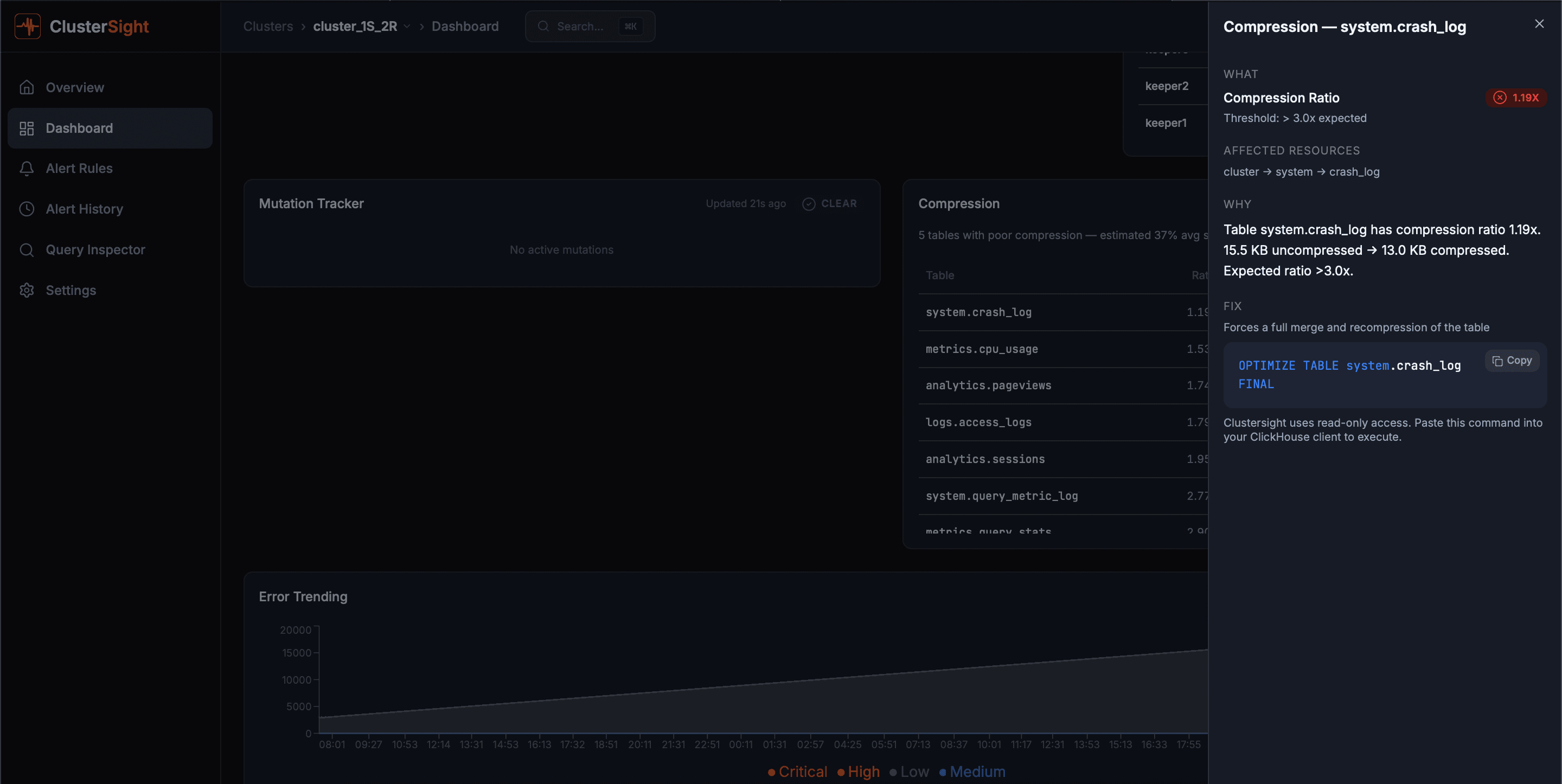Expand the cluster_1S_2R breadcrumb dropdown
Image resolution: width=1562 pixels, height=784 pixels.
pos(407,27)
